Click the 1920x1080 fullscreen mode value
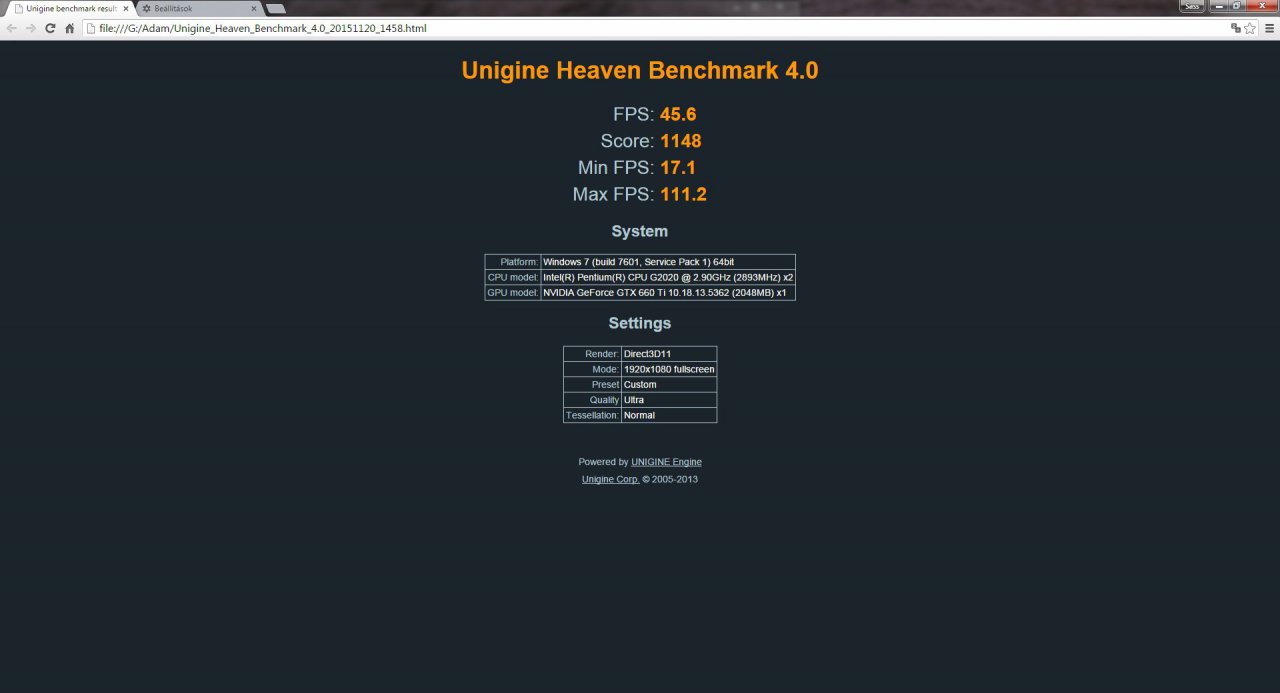Screen dimensions: 1280x693 669,369
